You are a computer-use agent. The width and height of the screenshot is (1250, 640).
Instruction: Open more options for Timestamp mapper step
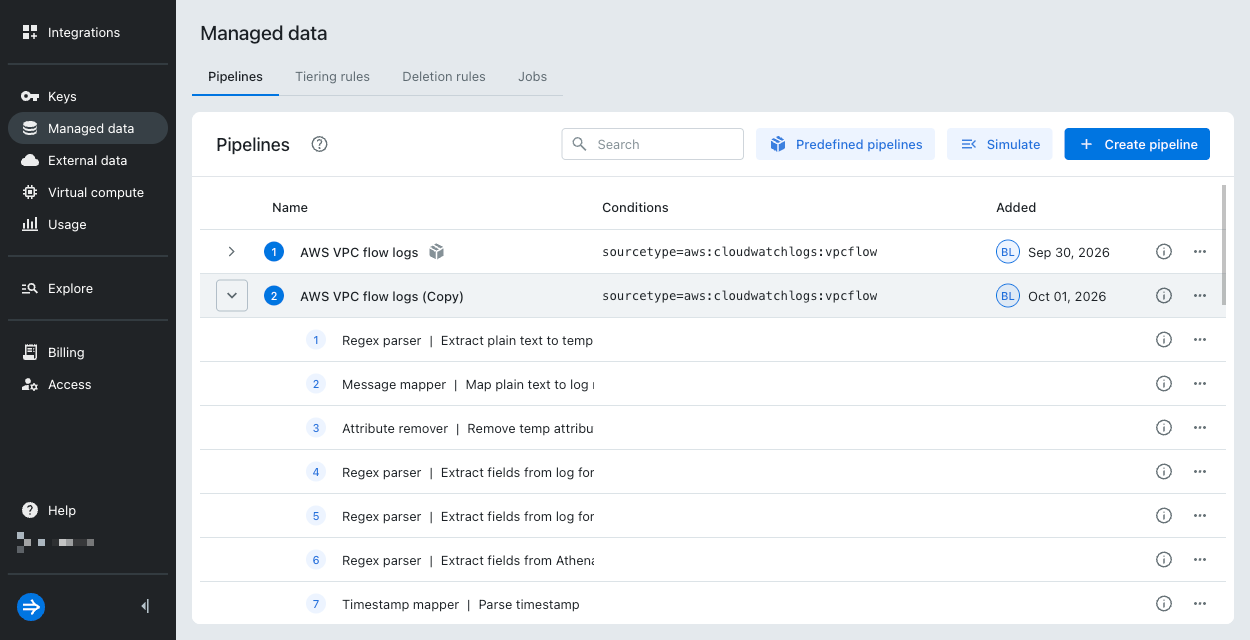[1200, 604]
